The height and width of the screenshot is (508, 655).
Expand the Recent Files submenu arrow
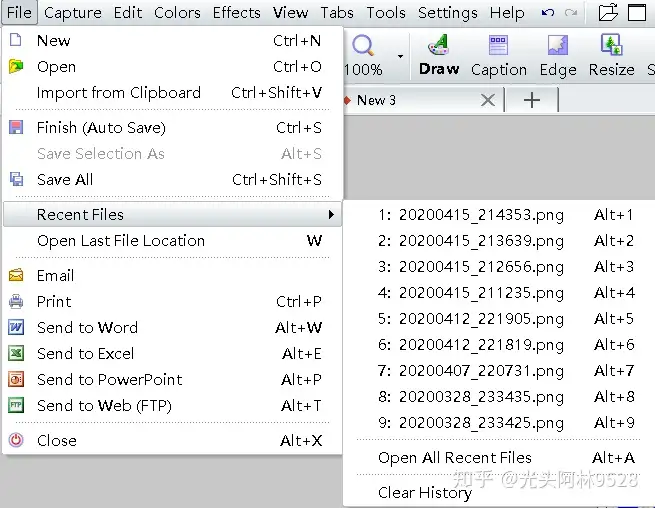point(331,214)
